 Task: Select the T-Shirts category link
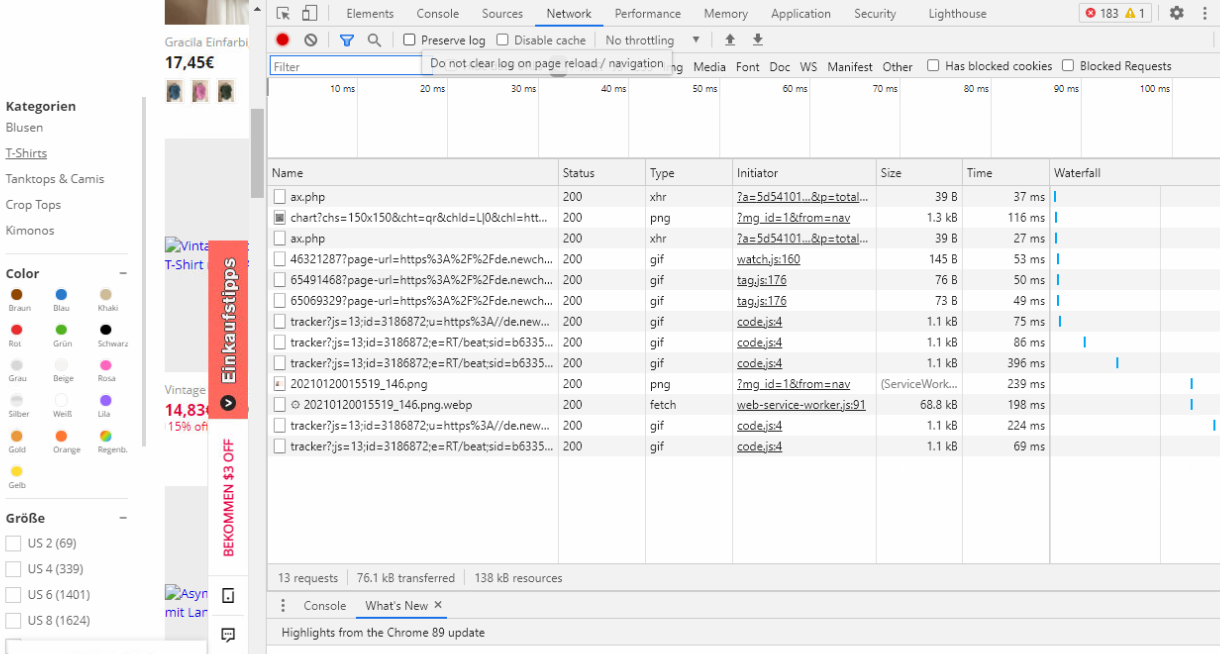(x=26, y=153)
